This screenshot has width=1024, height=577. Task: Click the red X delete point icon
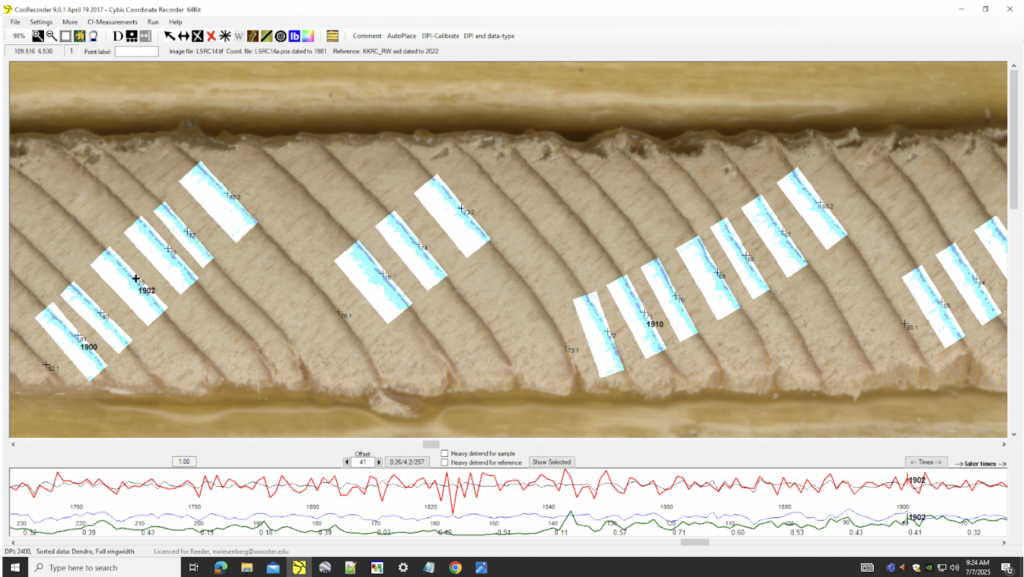click(211, 36)
